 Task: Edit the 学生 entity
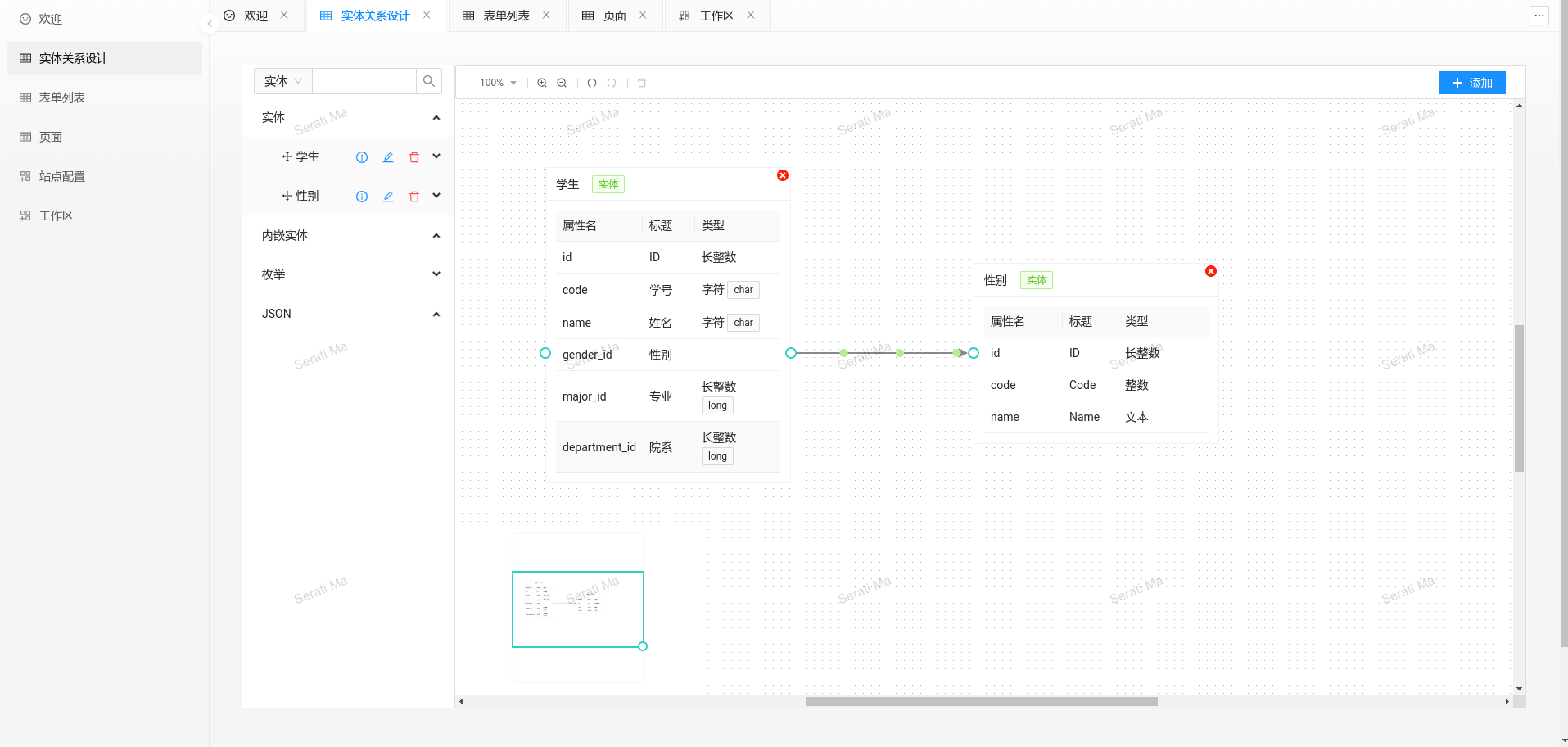point(388,157)
